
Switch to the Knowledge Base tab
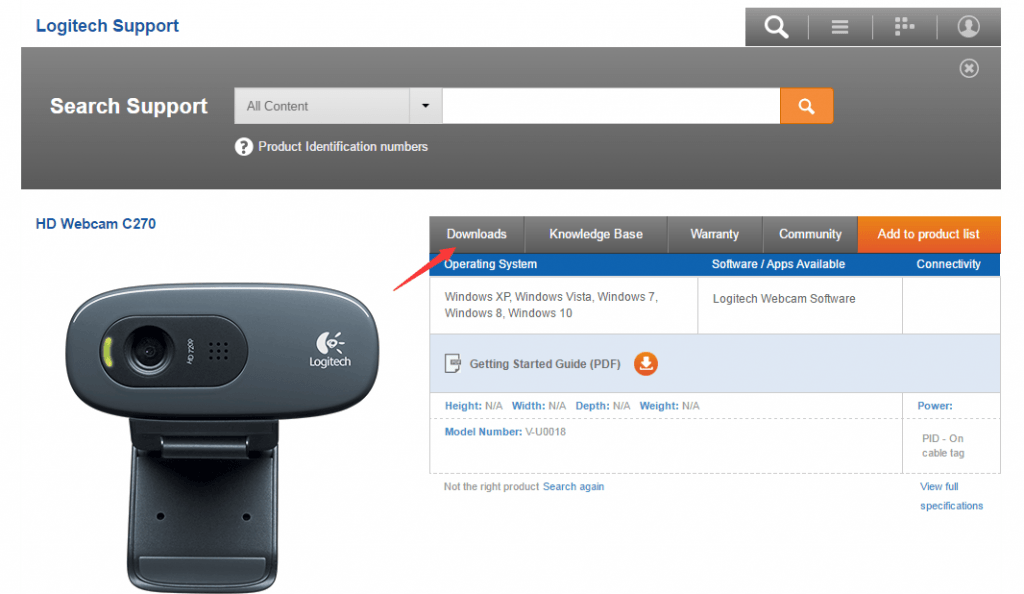tap(595, 234)
